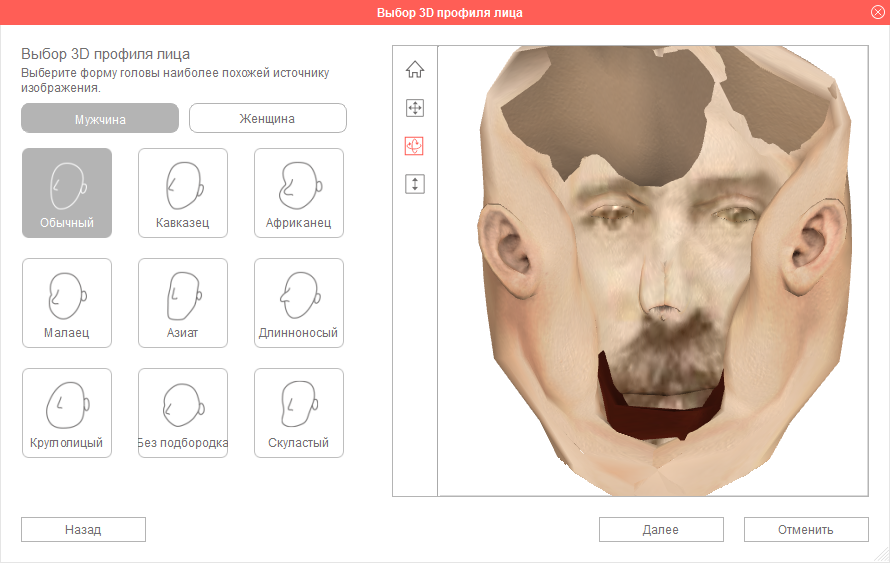Select the vertical zoom tool icon
The image size is (890, 563).
tap(415, 184)
